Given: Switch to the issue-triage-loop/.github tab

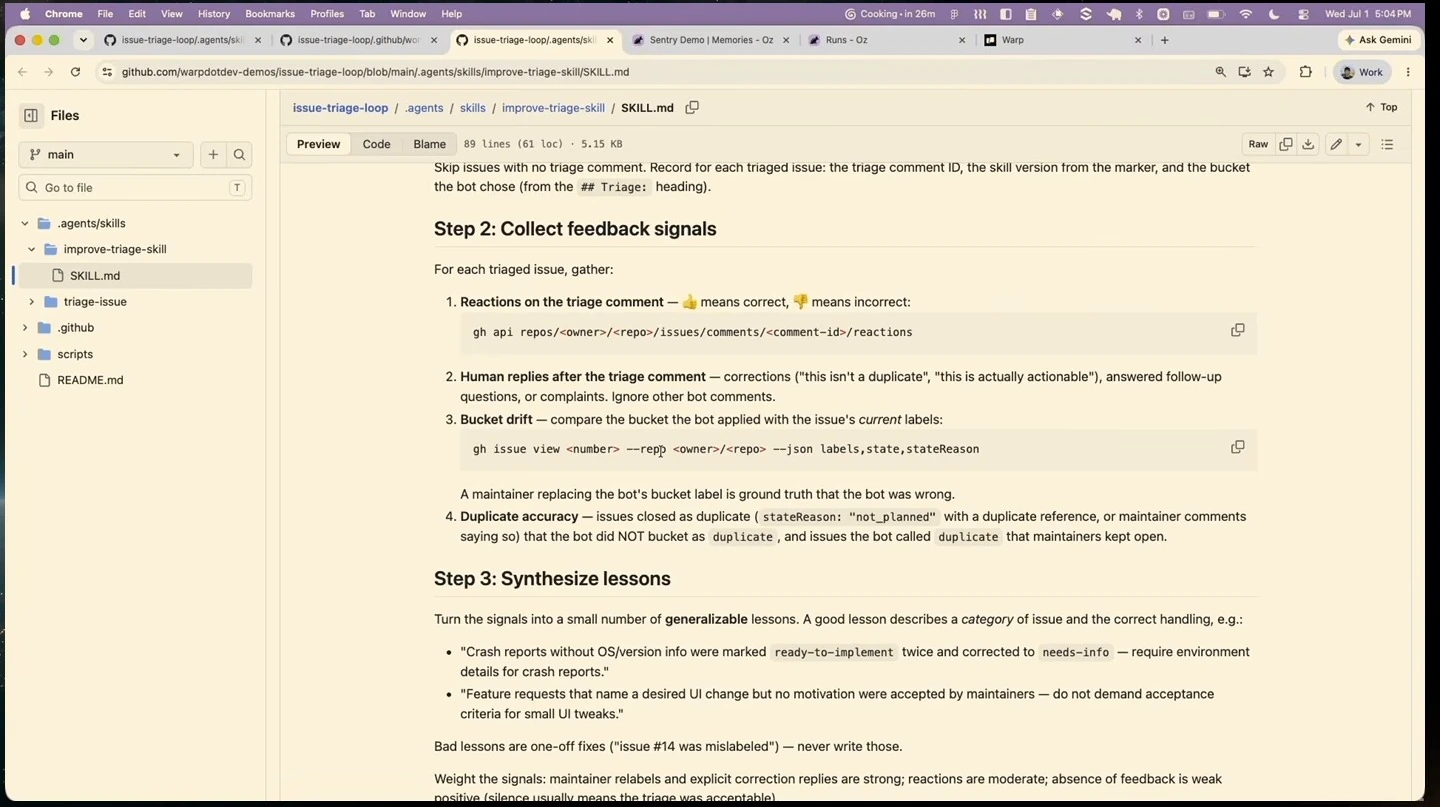Looking at the screenshot, I should tap(357, 40).
